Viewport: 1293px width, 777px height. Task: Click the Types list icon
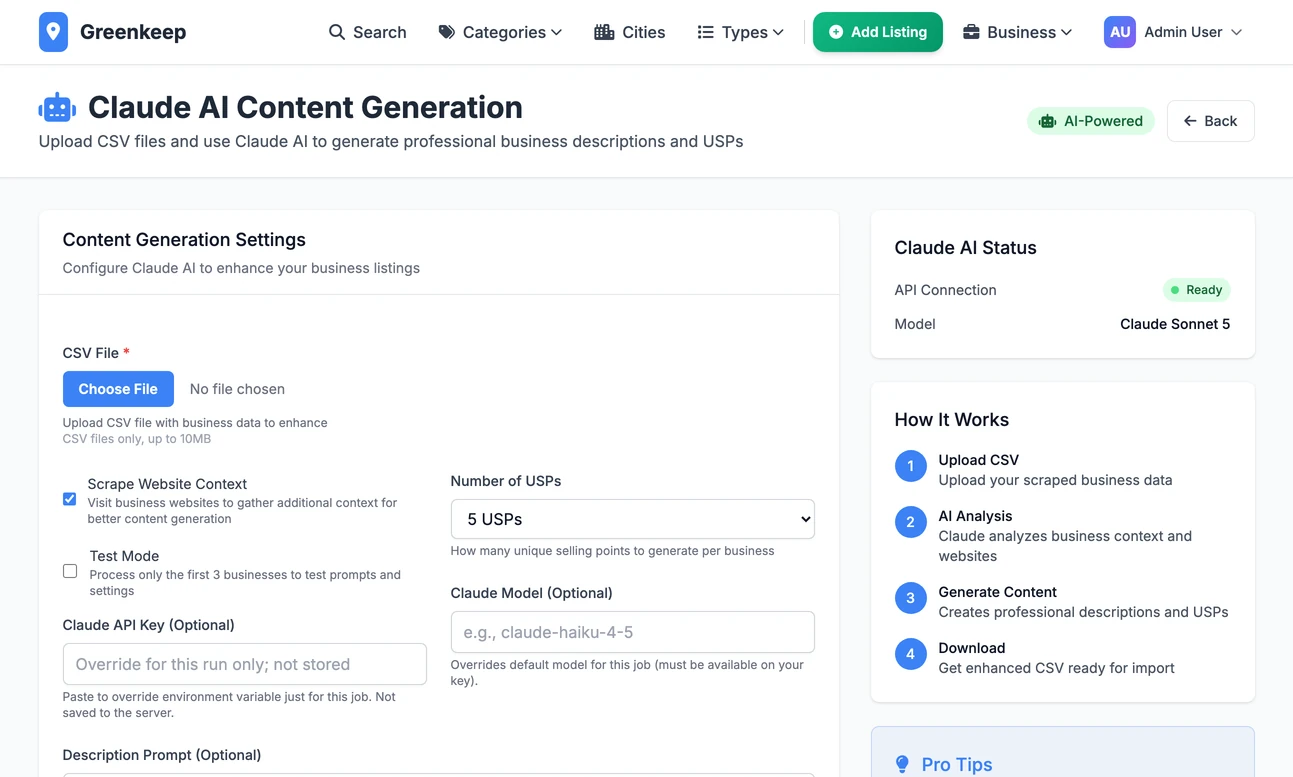point(705,32)
